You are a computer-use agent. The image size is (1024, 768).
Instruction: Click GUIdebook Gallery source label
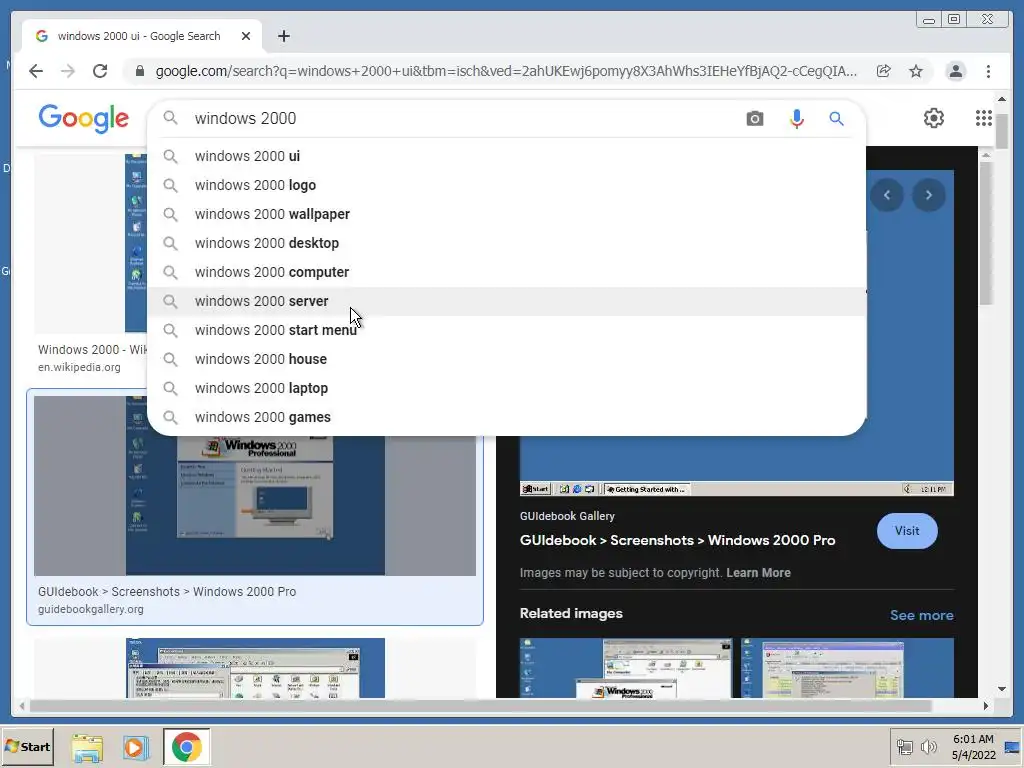click(x=567, y=516)
